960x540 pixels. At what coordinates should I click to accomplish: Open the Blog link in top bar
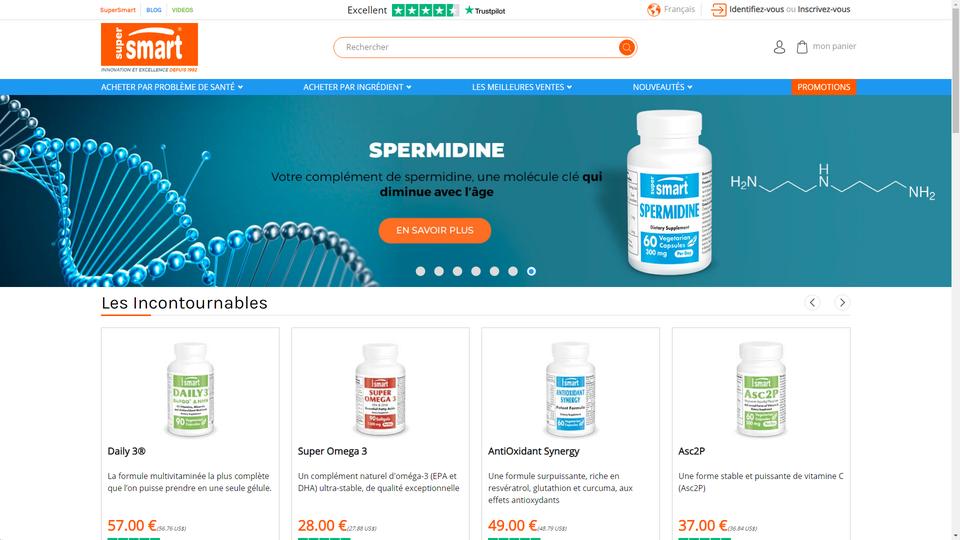[x=154, y=10]
